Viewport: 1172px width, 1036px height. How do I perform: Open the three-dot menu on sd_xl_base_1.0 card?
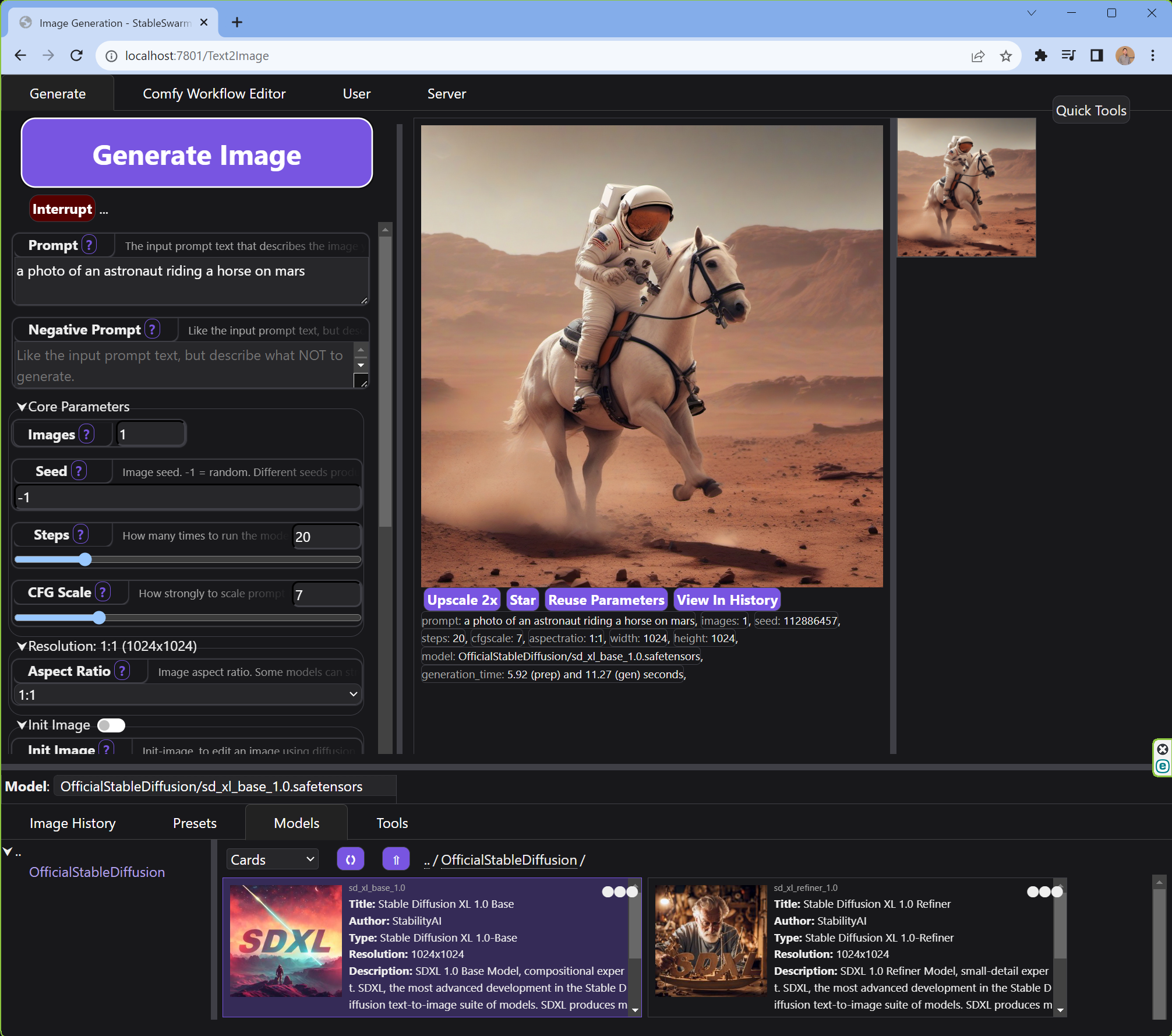[x=619, y=891]
